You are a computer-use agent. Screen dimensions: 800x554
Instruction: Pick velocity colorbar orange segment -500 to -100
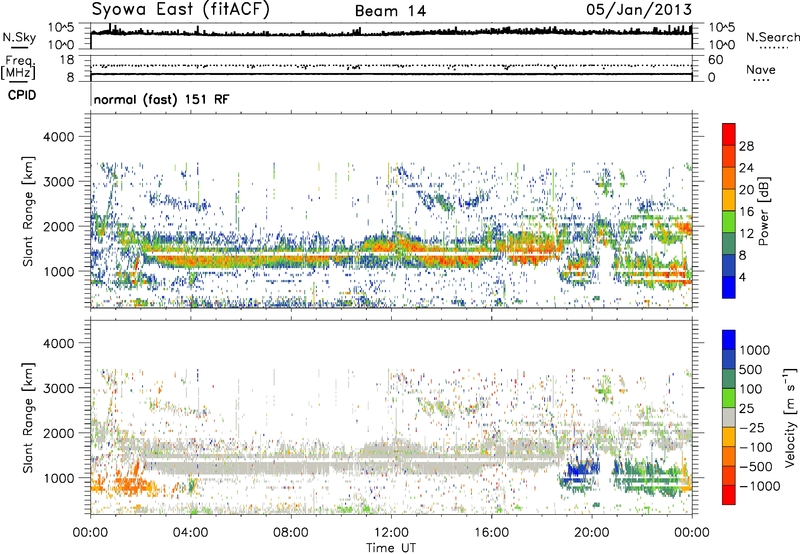coord(729,456)
